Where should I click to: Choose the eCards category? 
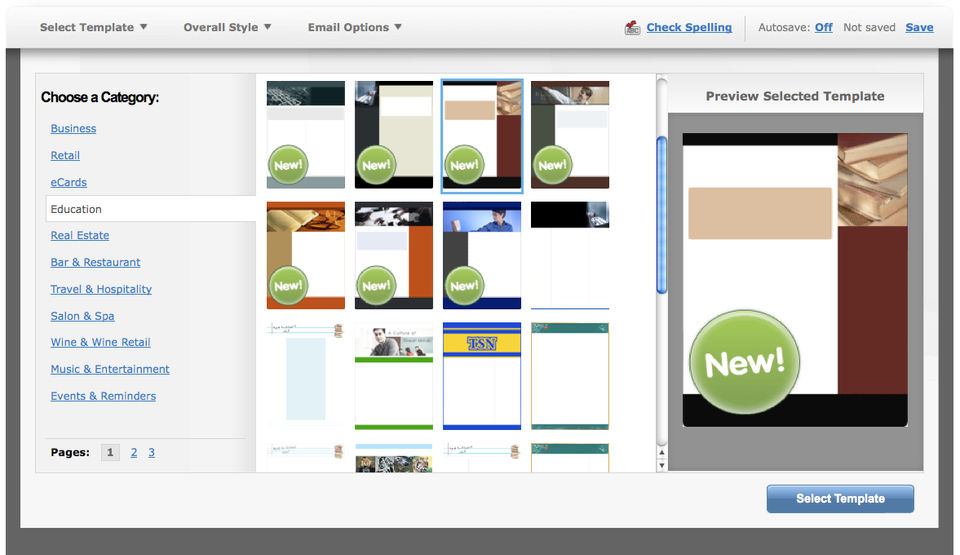pos(69,183)
